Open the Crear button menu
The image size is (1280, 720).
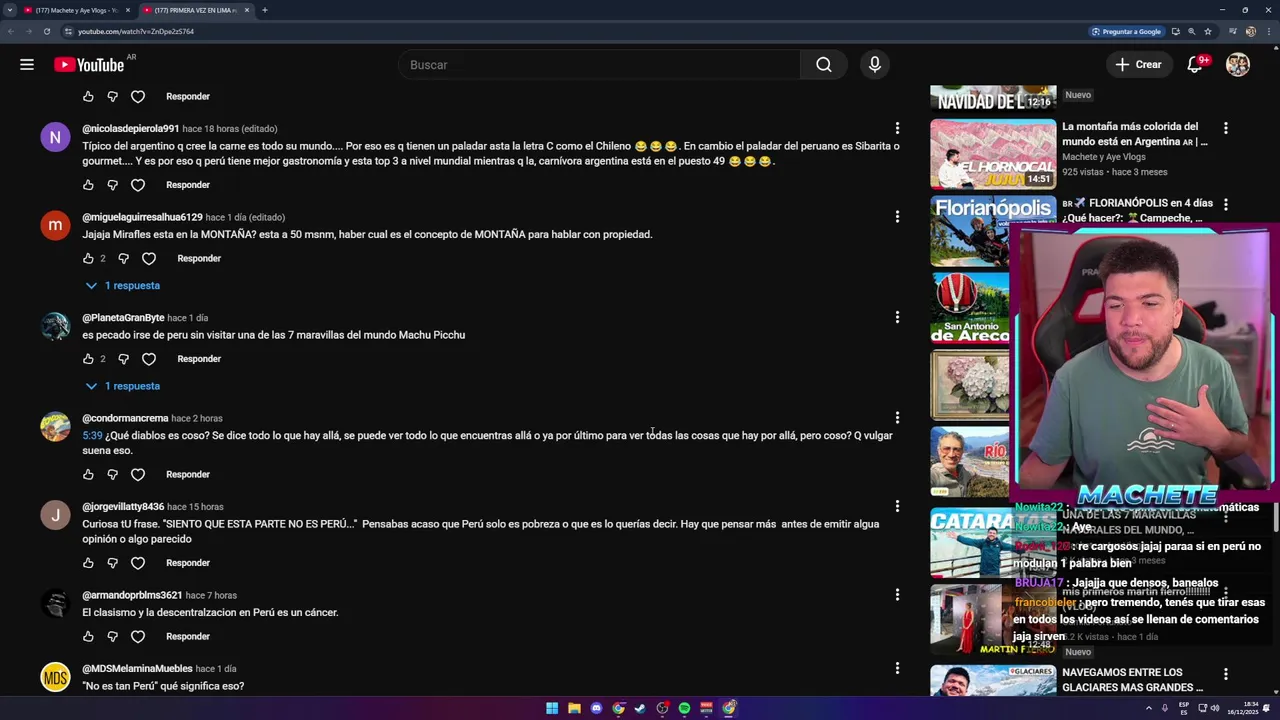click(x=1138, y=65)
